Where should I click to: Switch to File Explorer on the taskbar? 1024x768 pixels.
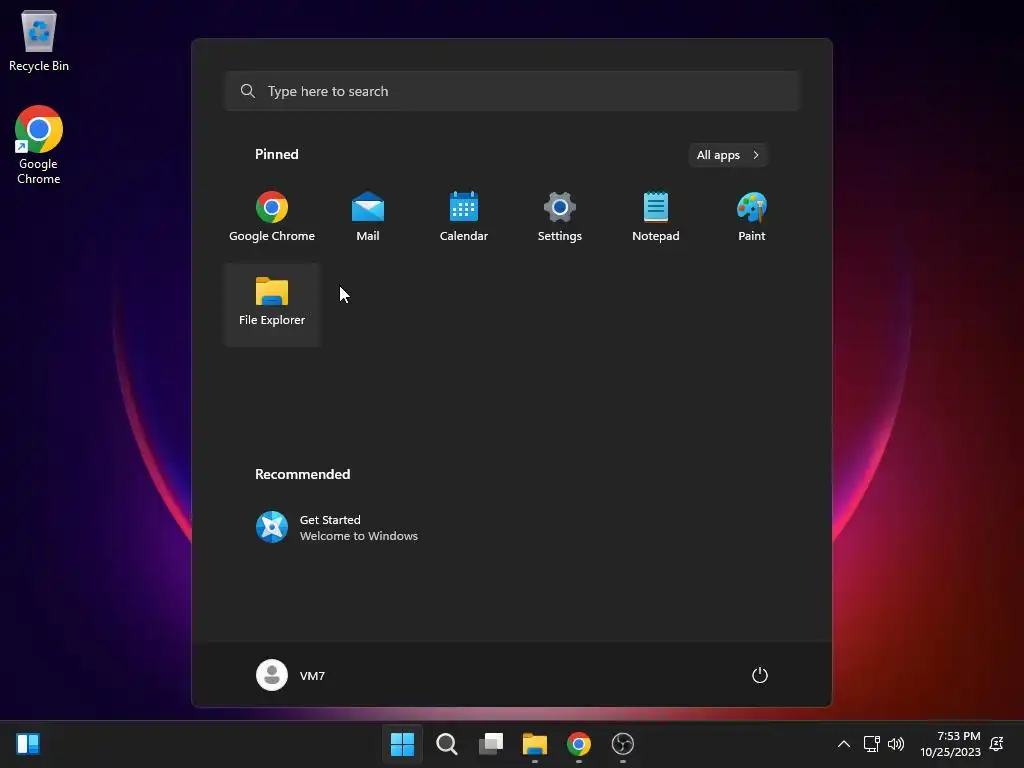tap(535, 744)
